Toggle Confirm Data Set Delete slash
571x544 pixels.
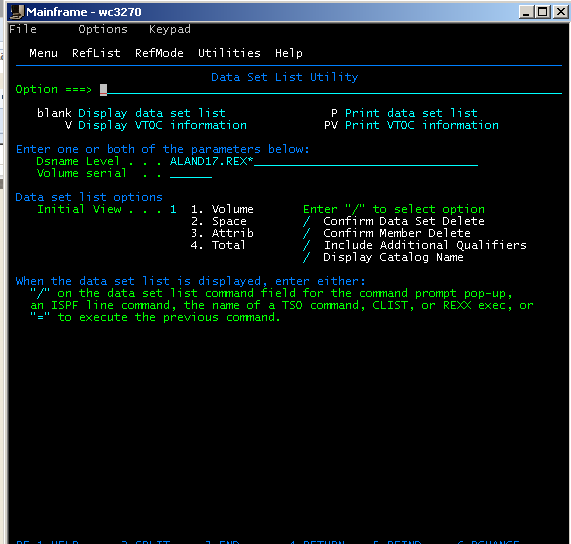(307, 221)
